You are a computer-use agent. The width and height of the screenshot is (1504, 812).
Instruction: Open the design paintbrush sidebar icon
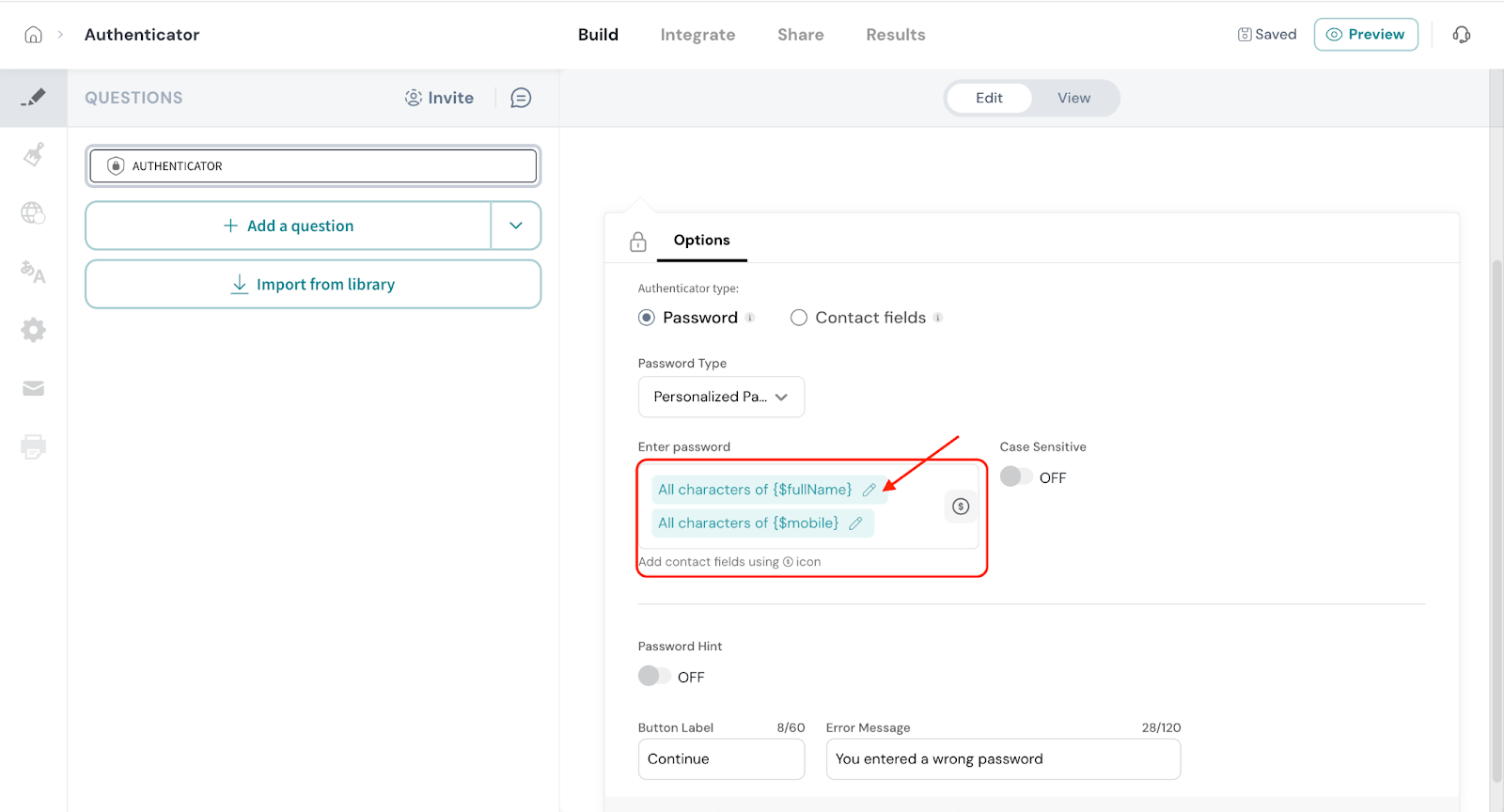click(x=33, y=154)
